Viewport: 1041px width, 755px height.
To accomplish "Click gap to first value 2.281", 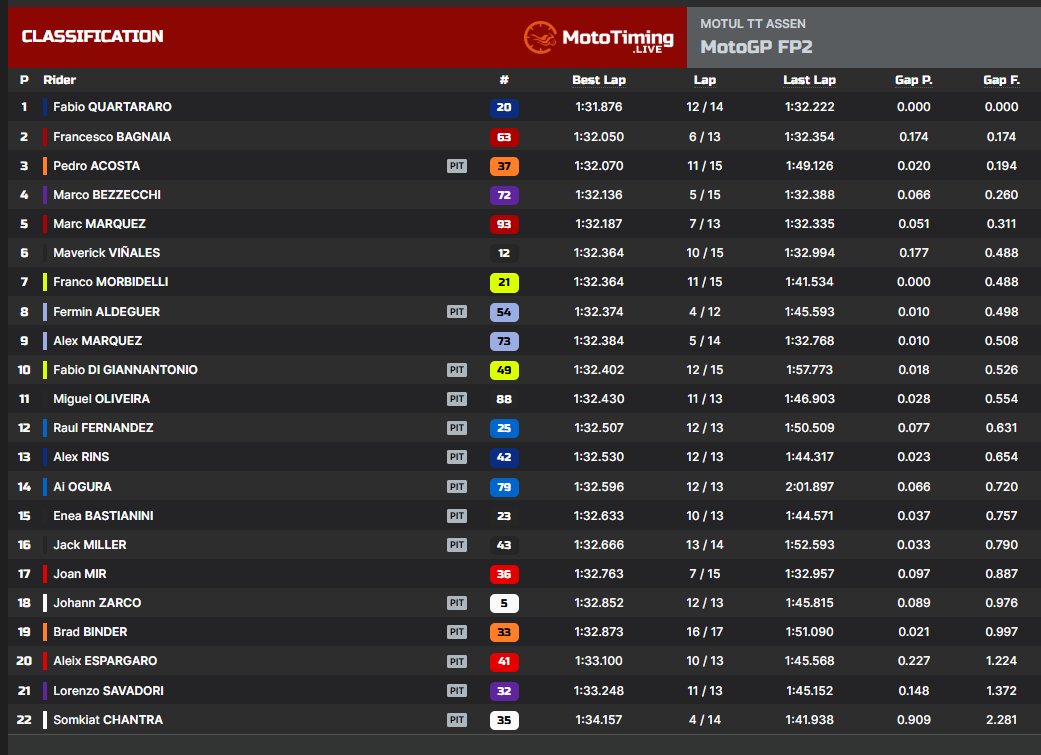I will click(1001, 720).
